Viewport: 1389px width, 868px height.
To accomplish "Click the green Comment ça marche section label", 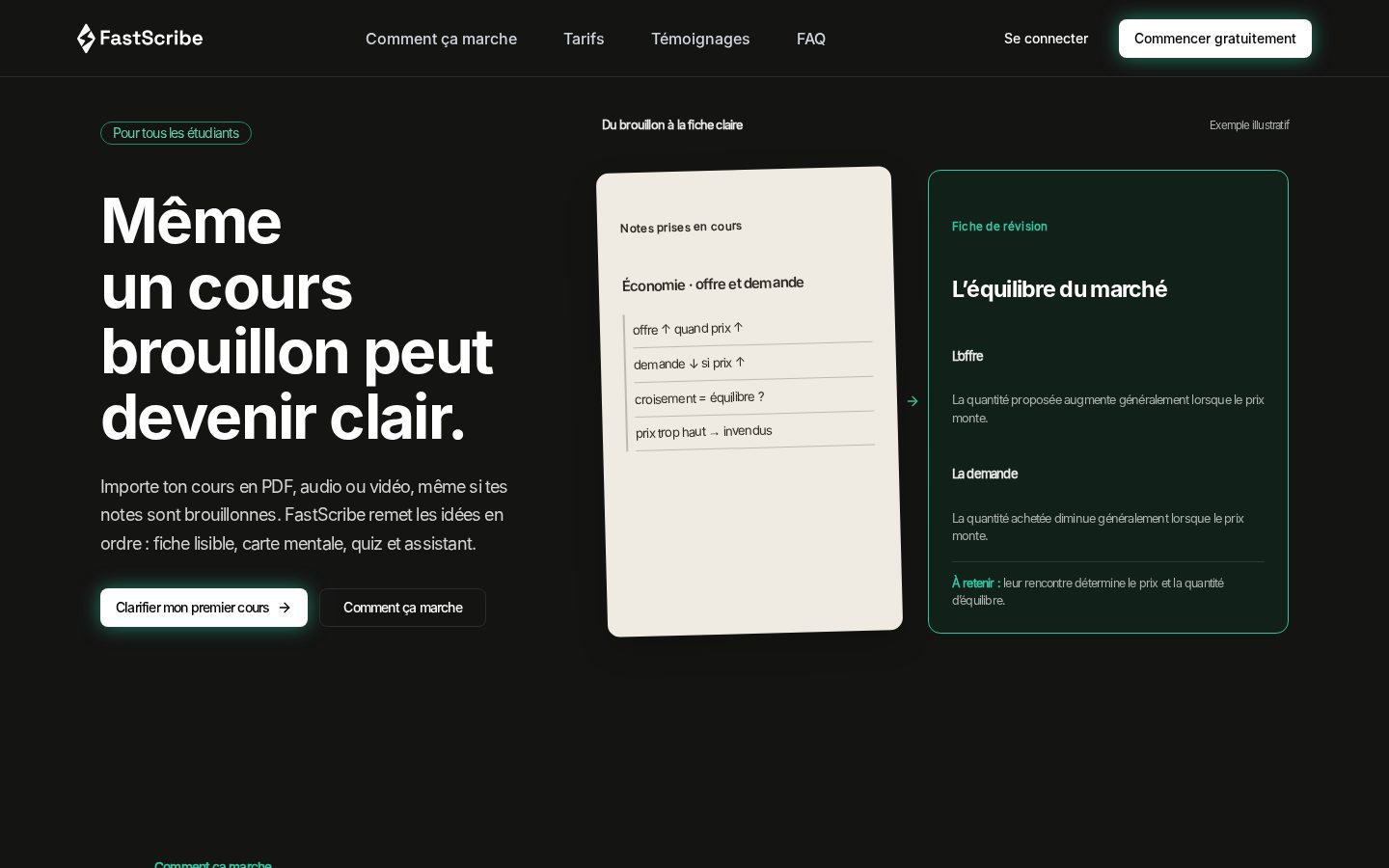I will pyautogui.click(x=213, y=864).
